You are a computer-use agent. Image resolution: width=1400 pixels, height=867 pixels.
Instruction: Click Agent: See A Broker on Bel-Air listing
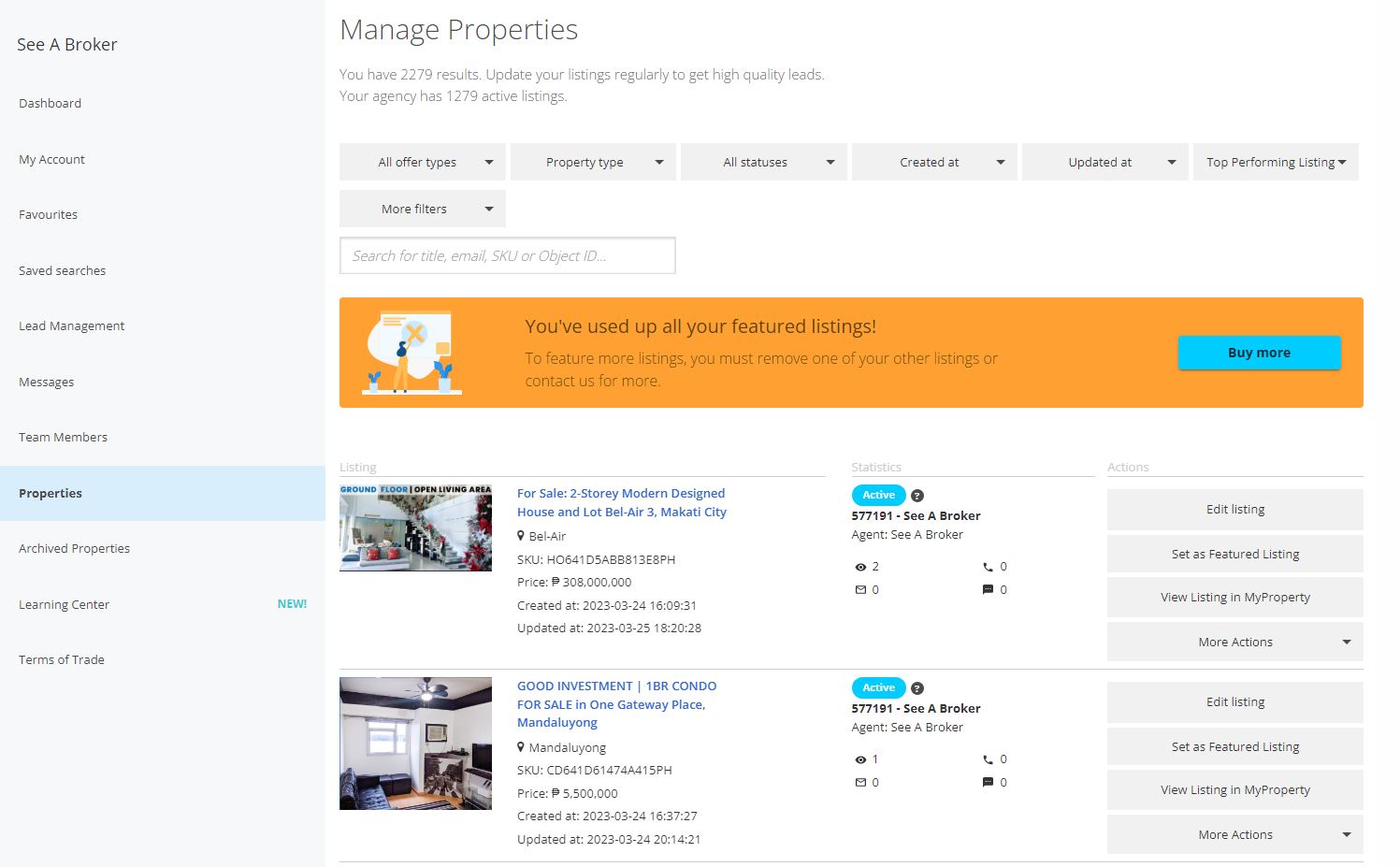(x=907, y=535)
